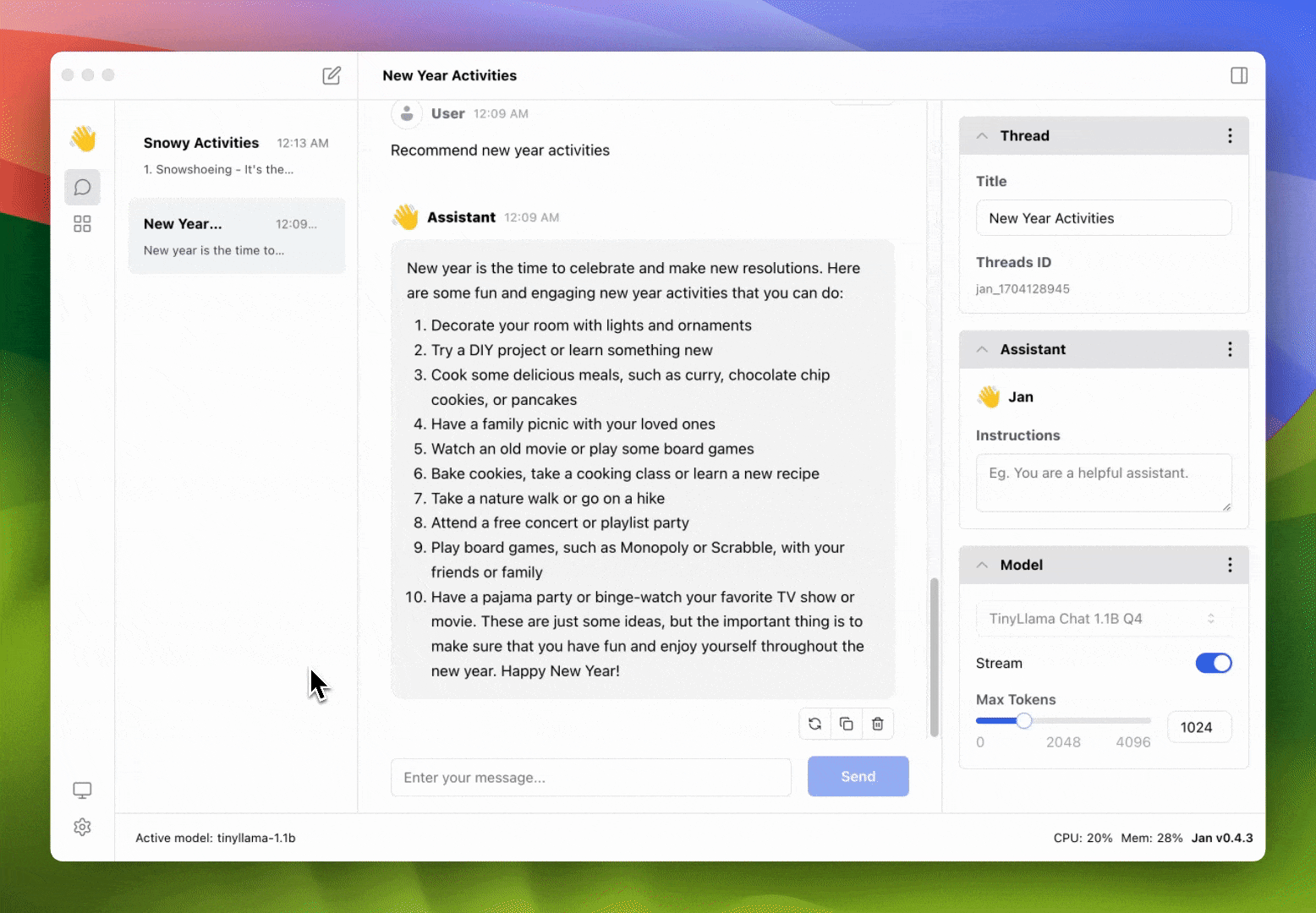This screenshot has width=1316, height=913.
Task: Open the Hub via the grid icon
Action: tap(82, 224)
